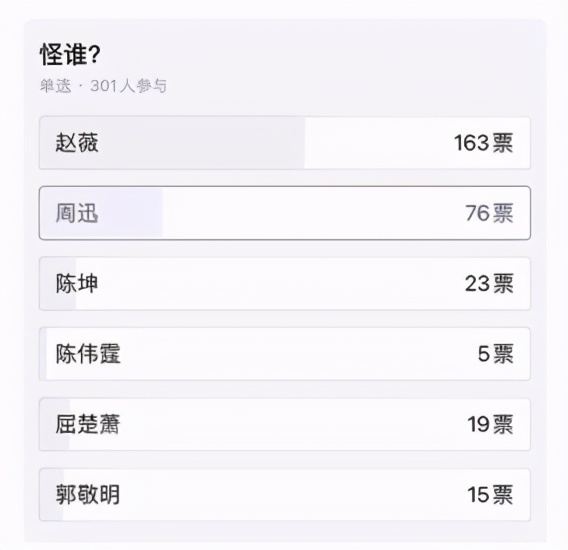Click the 163票 vote count
Image resolution: width=568 pixels, height=550 pixels.
[484, 143]
